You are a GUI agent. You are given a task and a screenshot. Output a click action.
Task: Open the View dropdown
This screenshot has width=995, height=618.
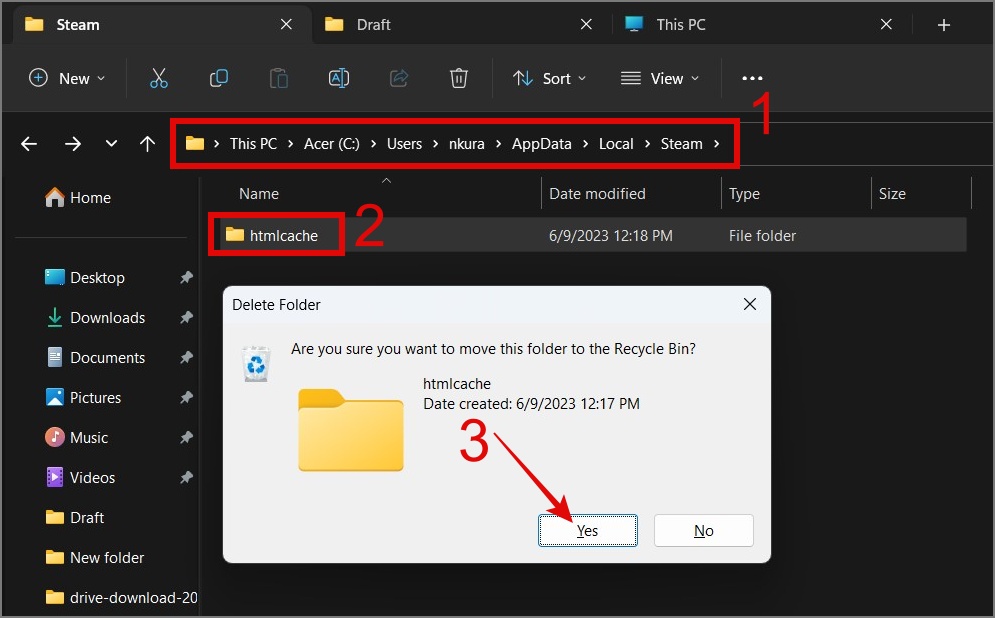click(x=660, y=79)
